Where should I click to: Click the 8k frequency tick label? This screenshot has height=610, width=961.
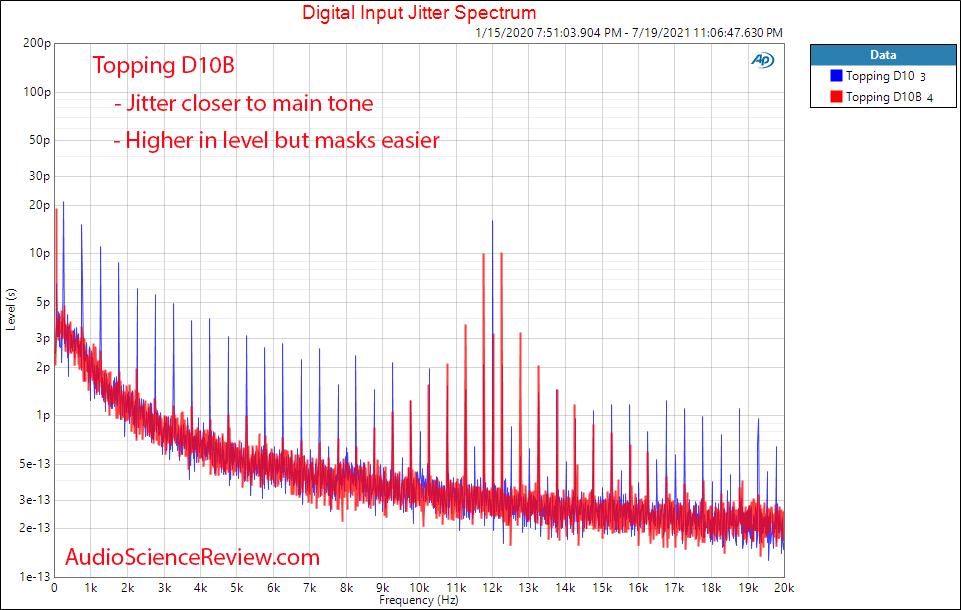[x=346, y=587]
